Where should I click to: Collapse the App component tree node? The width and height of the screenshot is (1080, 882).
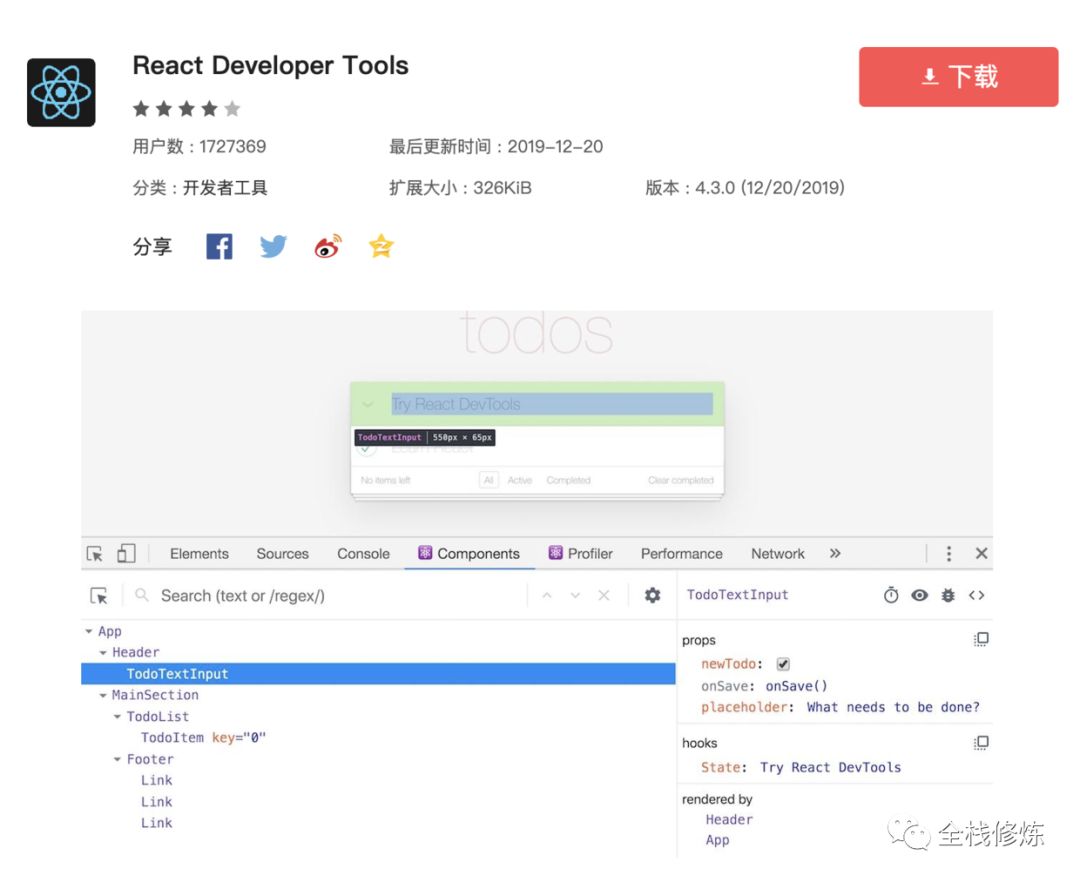[87, 631]
